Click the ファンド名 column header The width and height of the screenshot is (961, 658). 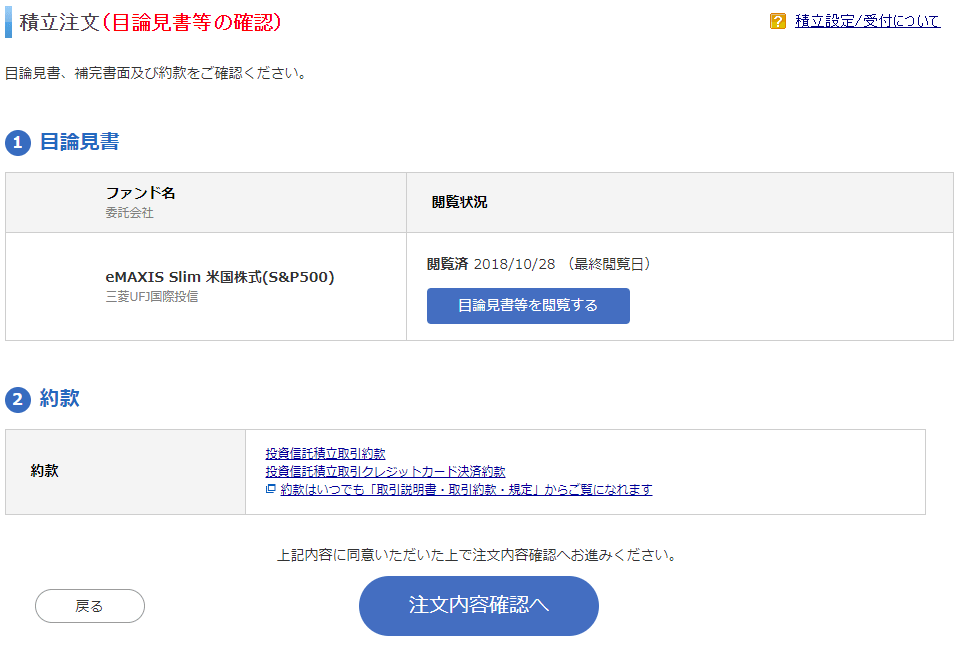140,193
